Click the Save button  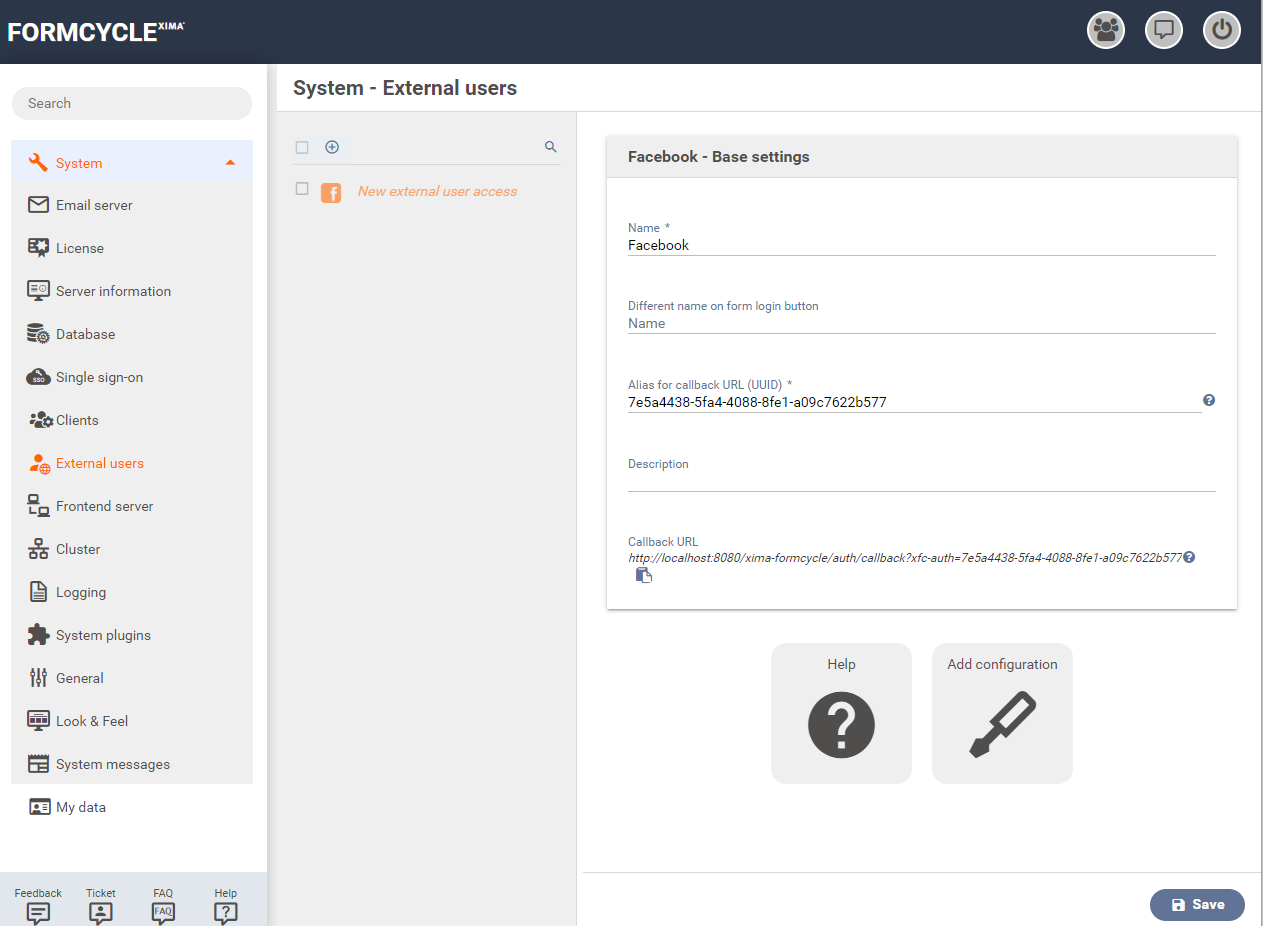tap(1196, 904)
